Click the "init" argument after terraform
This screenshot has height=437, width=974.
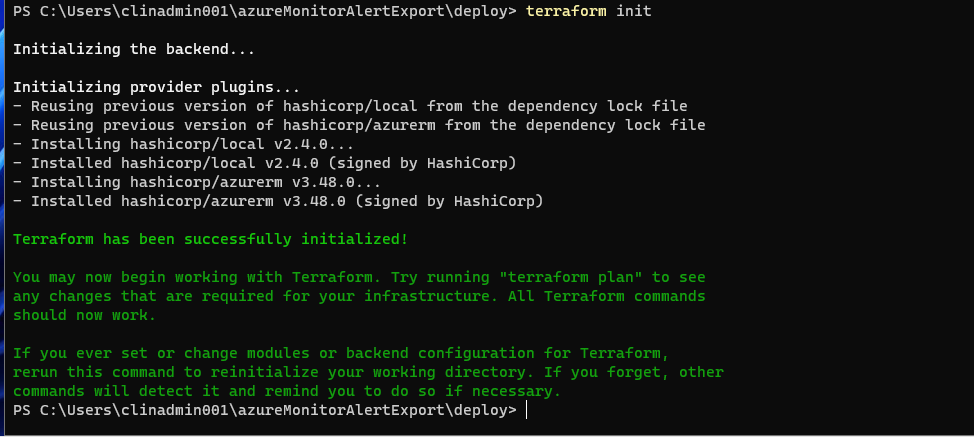634,11
